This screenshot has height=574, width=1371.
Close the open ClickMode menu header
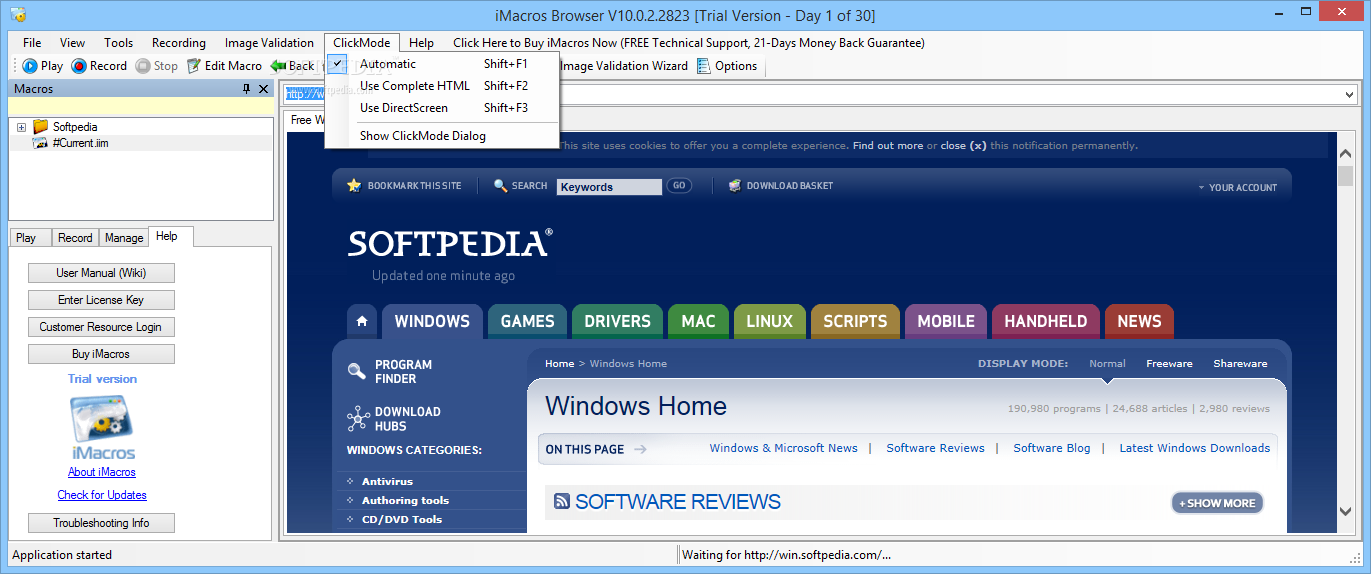coord(362,43)
